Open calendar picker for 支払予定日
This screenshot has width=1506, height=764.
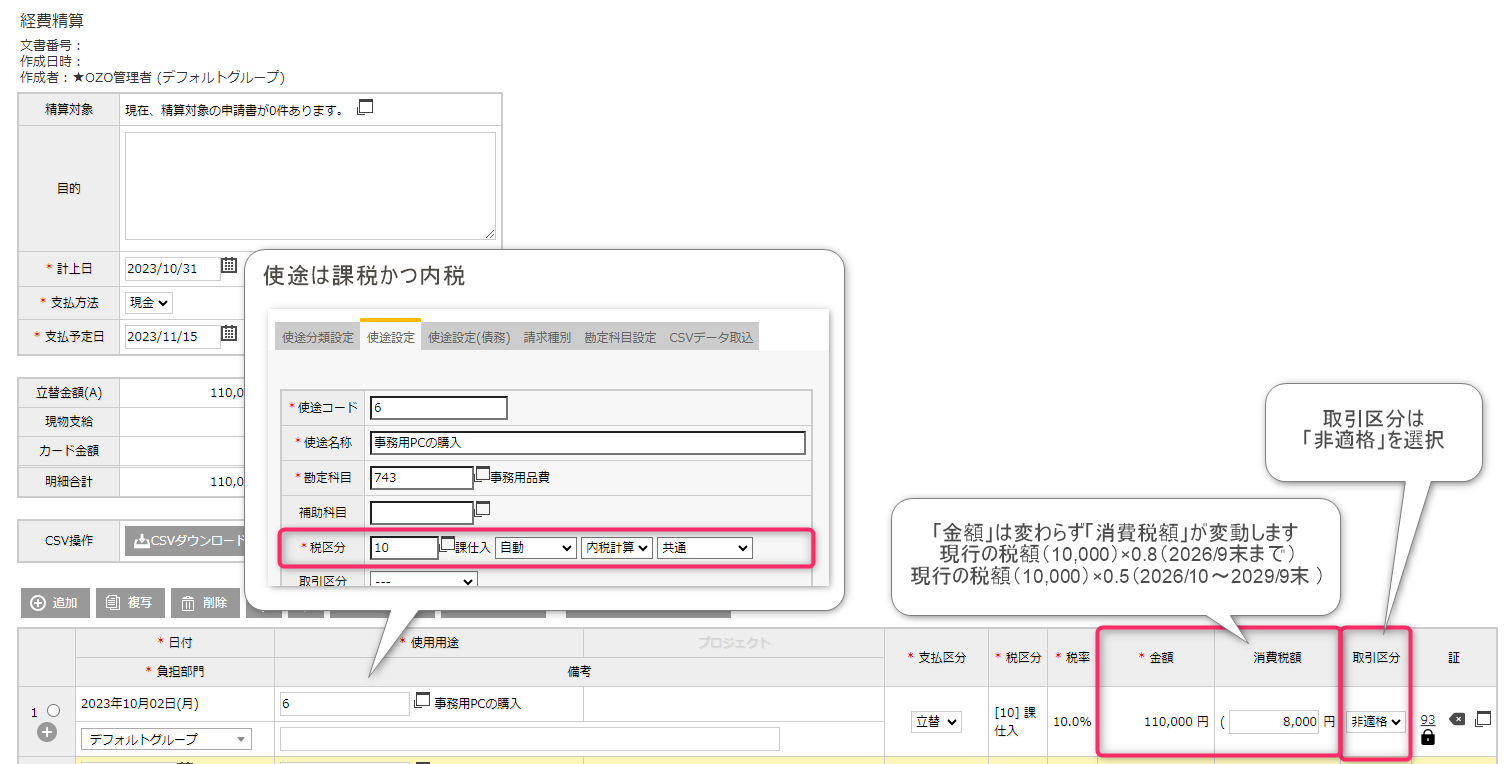pos(229,334)
